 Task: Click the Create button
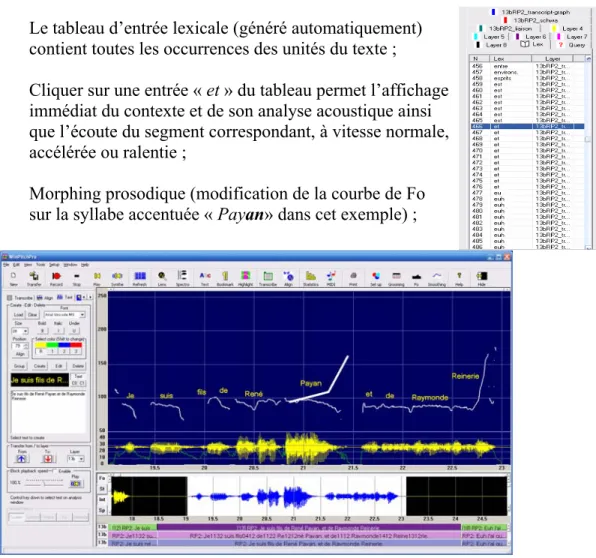pos(40,366)
